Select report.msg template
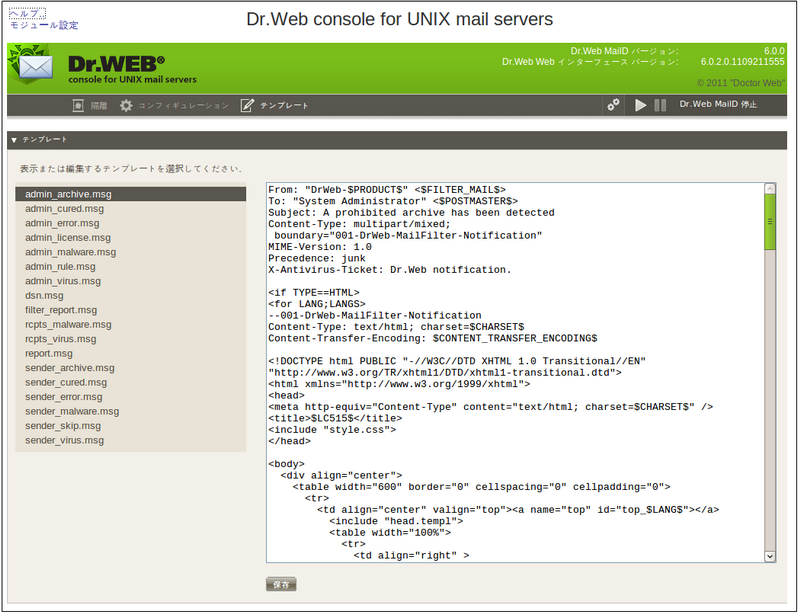 coord(131,353)
